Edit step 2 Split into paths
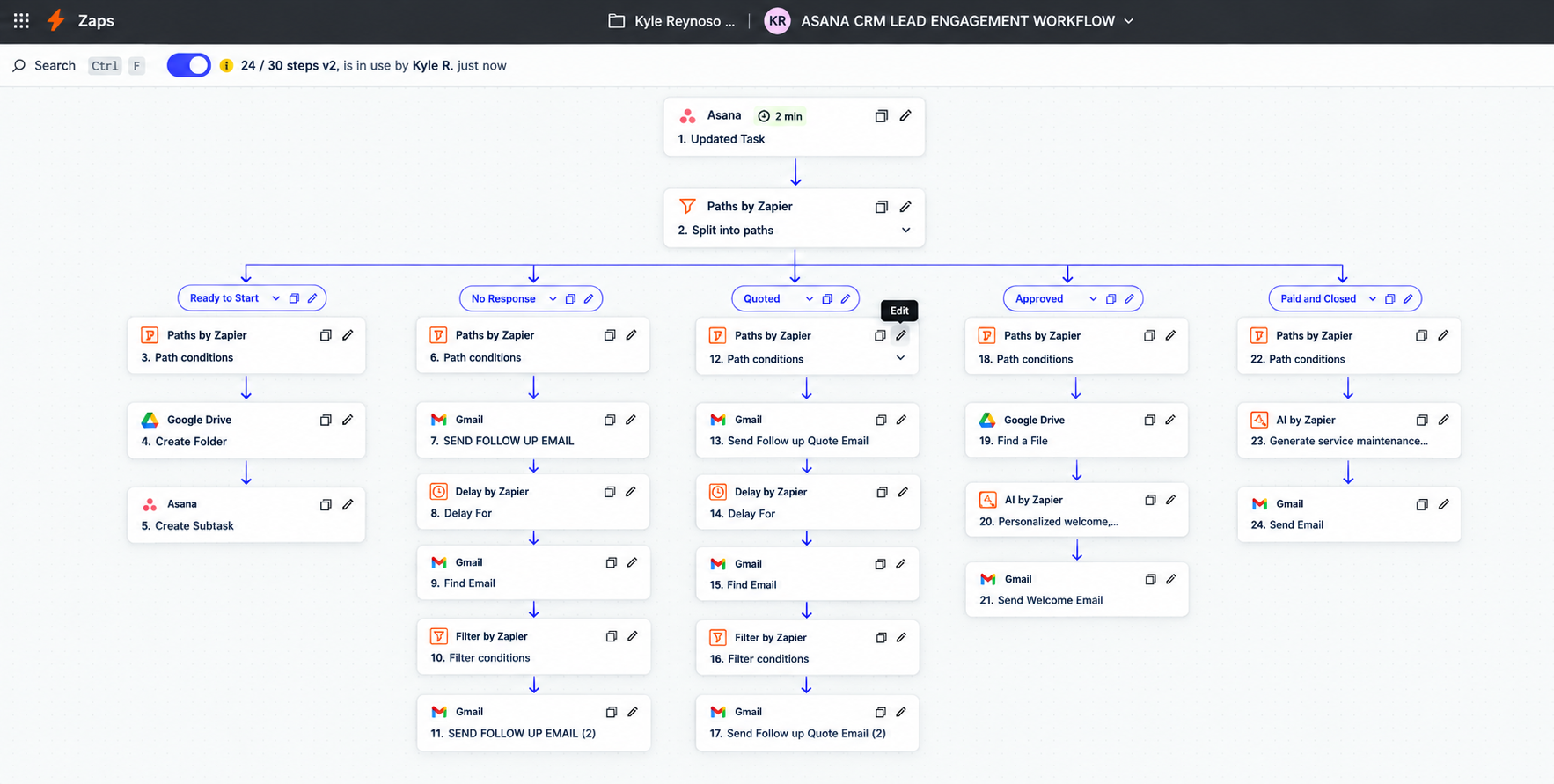Image resolution: width=1554 pixels, height=784 pixels. pos(905,206)
